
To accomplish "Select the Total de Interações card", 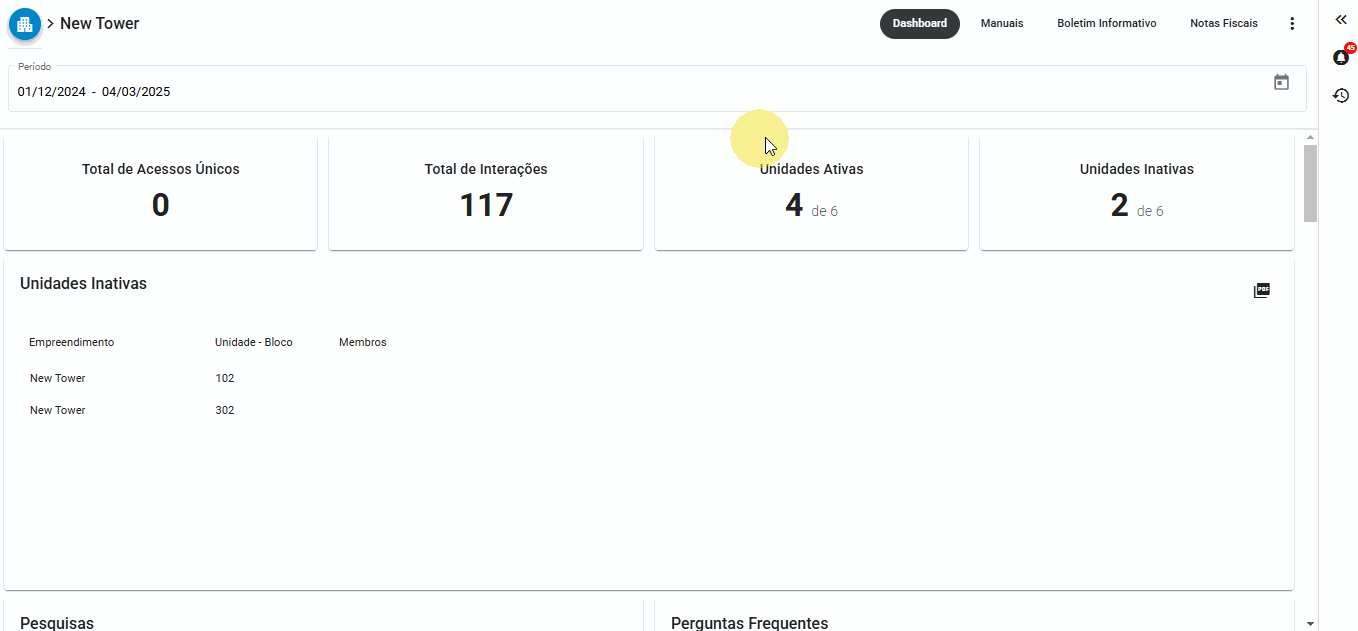I will (485, 193).
